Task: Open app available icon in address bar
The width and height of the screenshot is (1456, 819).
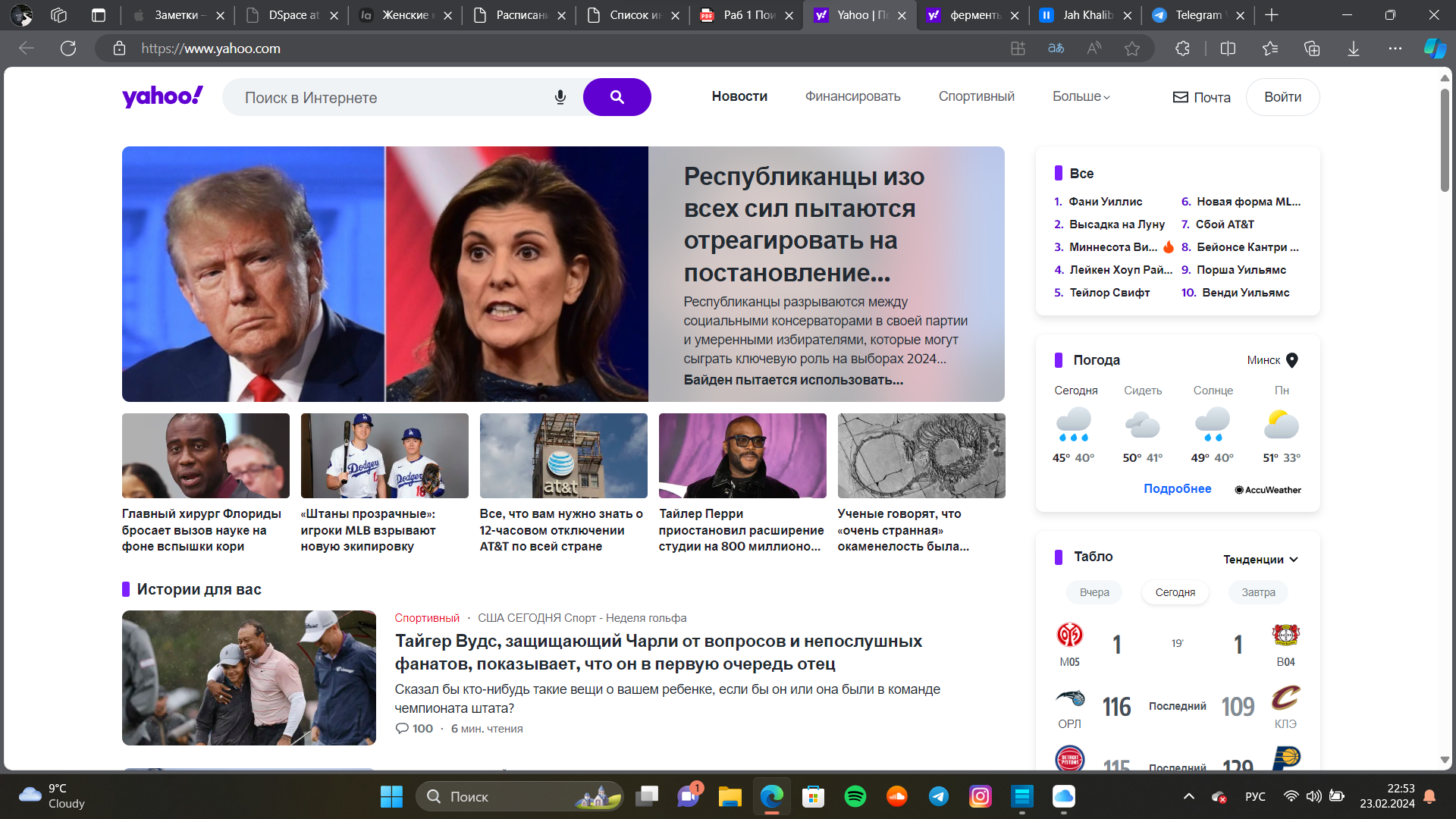Action: [x=1018, y=49]
